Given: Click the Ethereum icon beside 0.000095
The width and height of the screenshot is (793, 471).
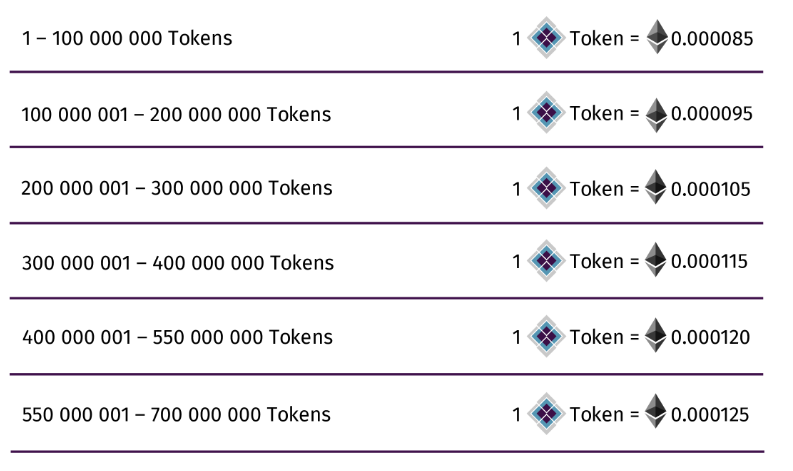Looking at the screenshot, I should (x=657, y=112).
